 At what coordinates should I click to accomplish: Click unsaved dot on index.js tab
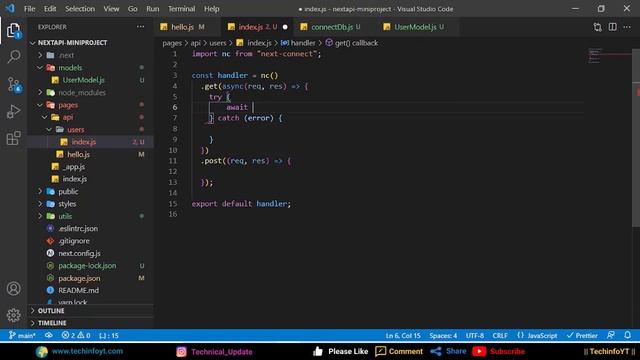(x=285, y=27)
